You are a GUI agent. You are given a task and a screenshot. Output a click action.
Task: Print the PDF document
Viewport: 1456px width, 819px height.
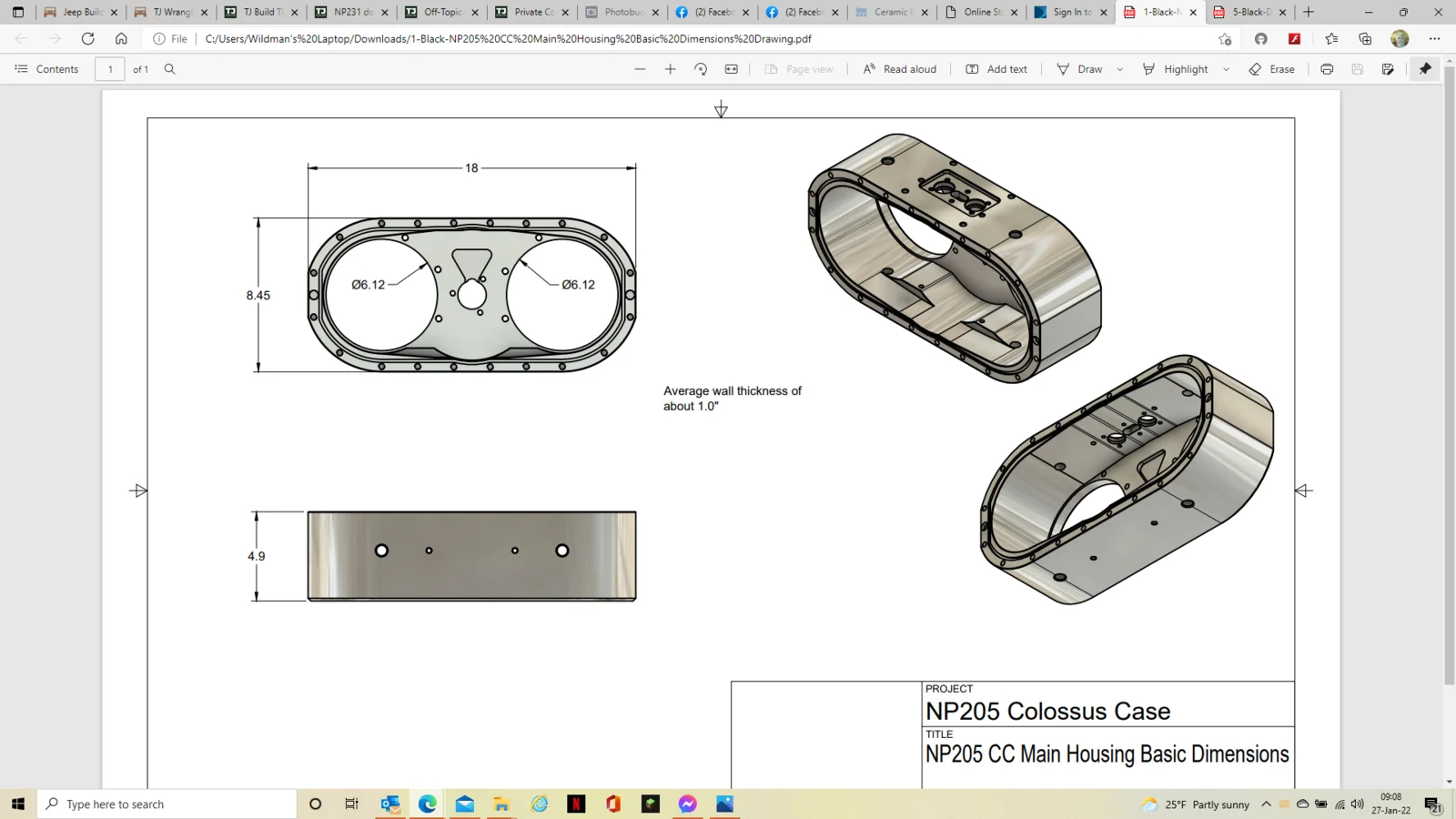pos(1327,69)
